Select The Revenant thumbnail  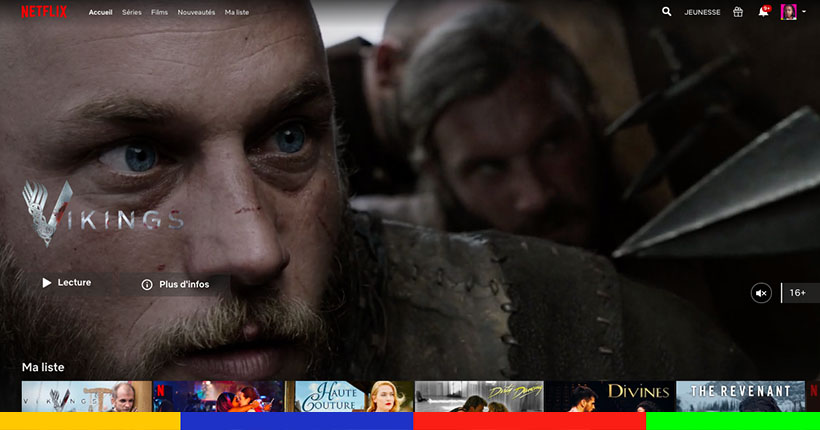pyautogui.click(x=741, y=396)
